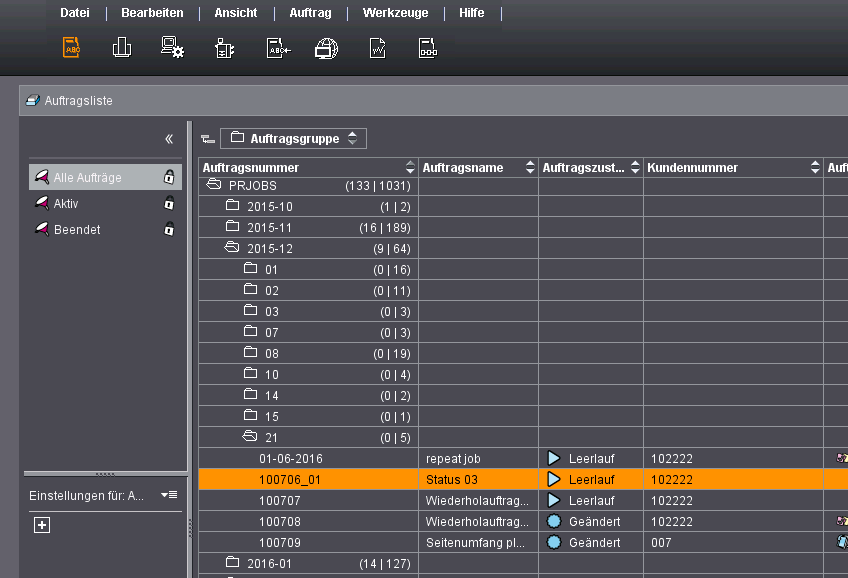Click the ABC document arrow toolbar icon

(x=279, y=48)
